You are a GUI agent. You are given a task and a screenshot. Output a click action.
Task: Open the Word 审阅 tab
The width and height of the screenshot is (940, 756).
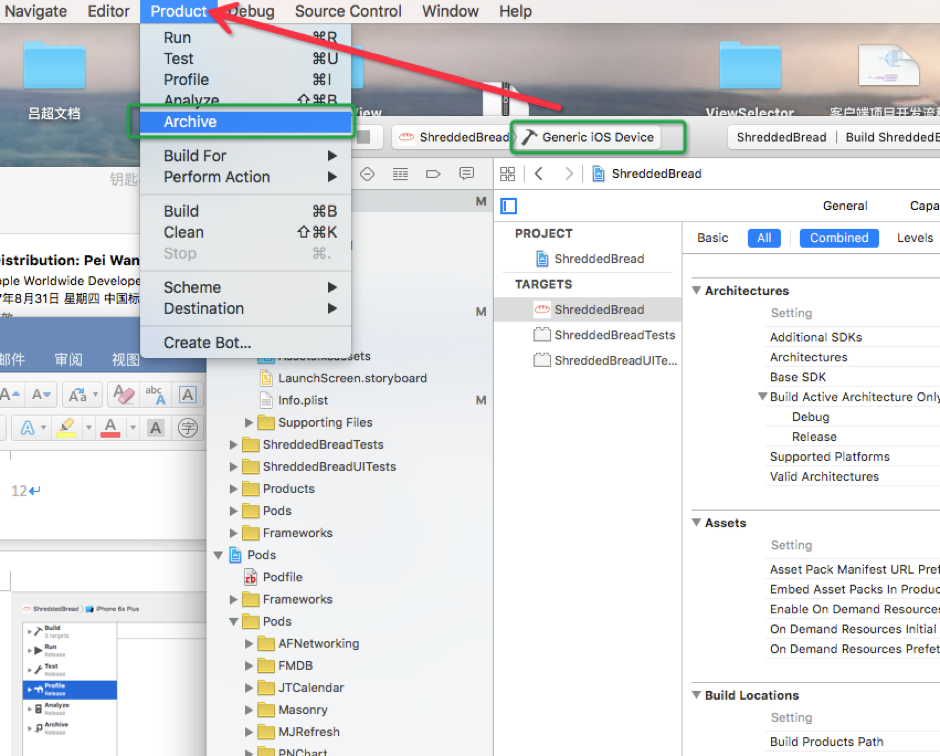(x=68, y=359)
